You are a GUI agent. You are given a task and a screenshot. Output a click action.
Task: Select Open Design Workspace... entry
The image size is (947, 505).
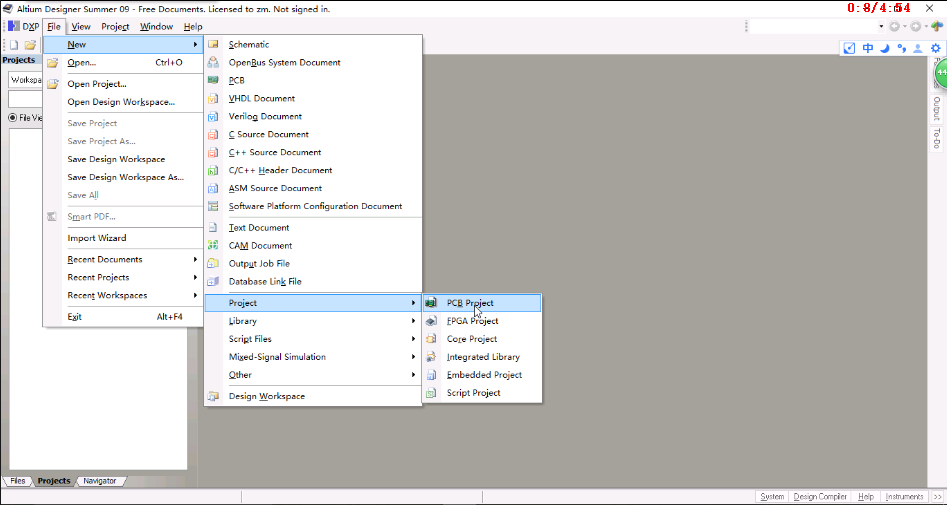123,102
